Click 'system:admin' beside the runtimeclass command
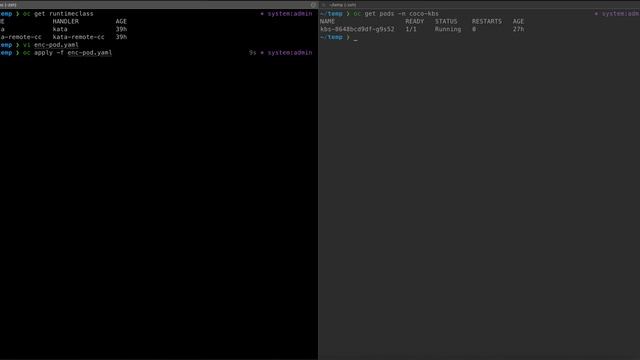 (x=290, y=13)
